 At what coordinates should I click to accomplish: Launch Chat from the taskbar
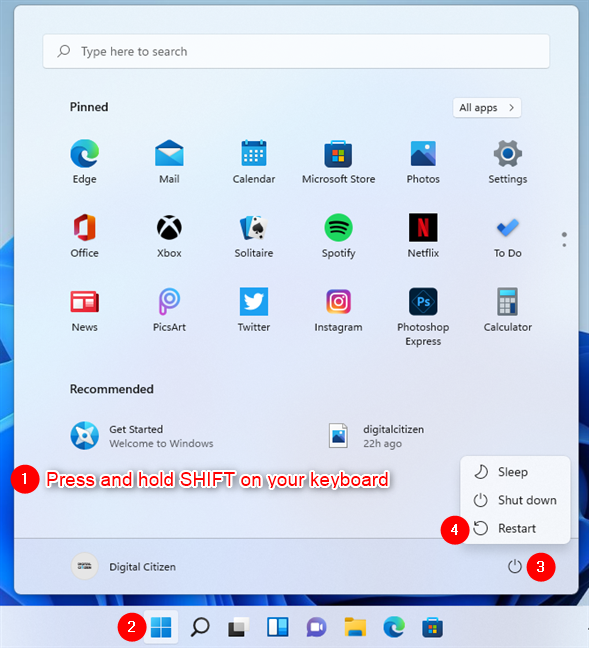point(316,627)
